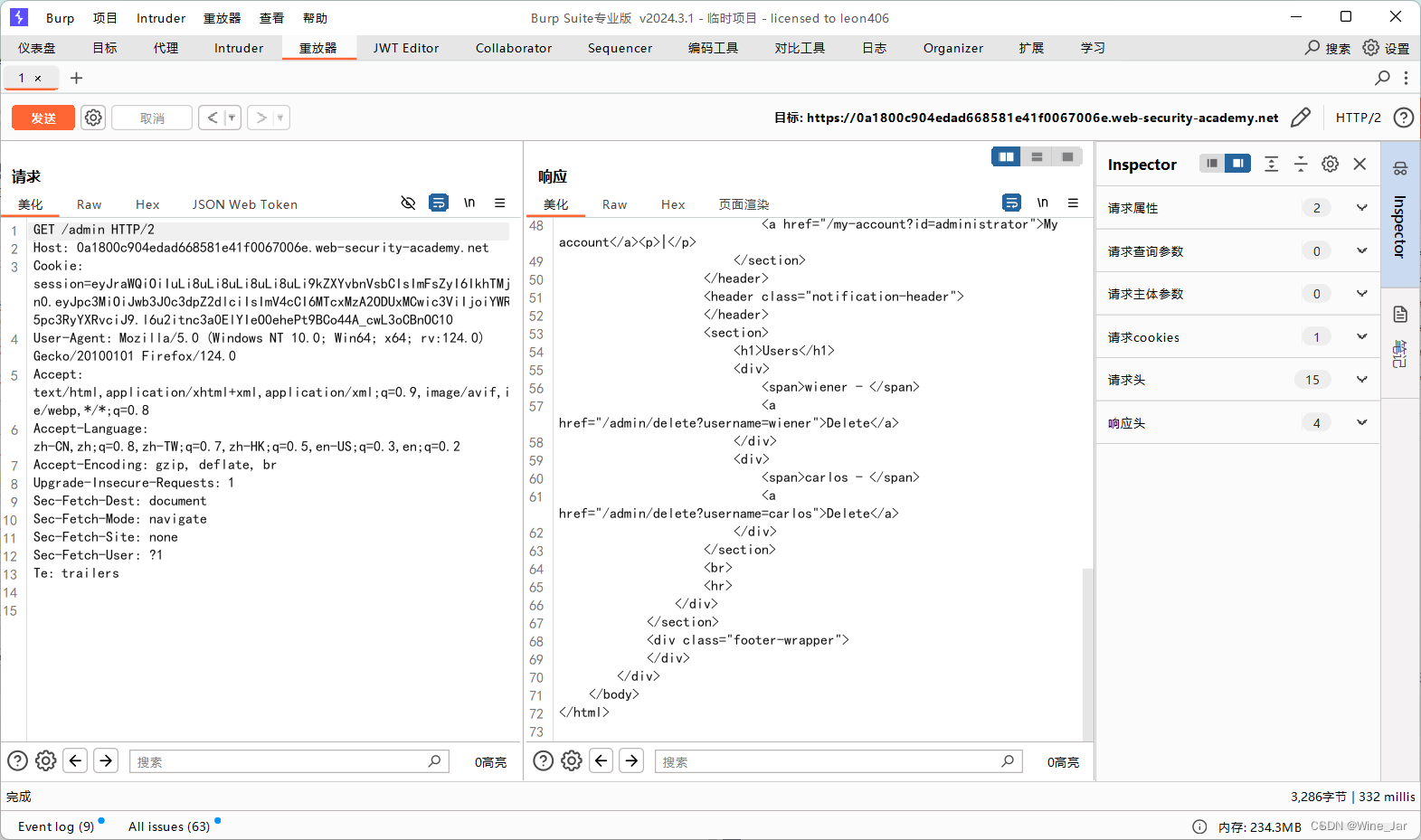Image resolution: width=1421 pixels, height=840 pixels.
Task: Select combined tabbed request/response layout
Action: [1067, 157]
